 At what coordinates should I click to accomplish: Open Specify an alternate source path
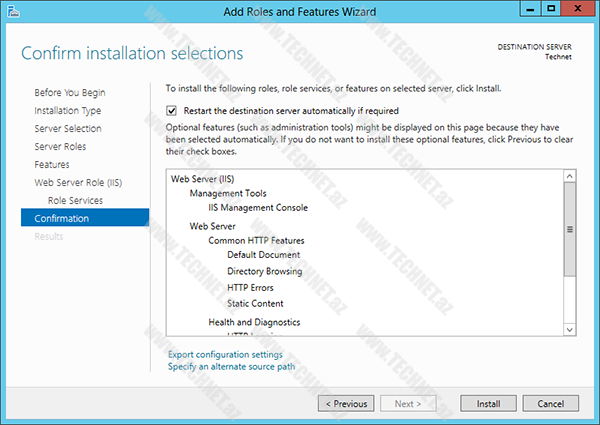coord(231,367)
